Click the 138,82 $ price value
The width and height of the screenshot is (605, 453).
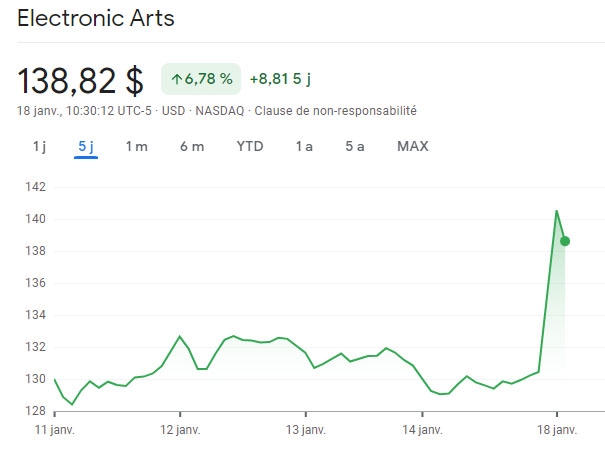click(x=81, y=79)
